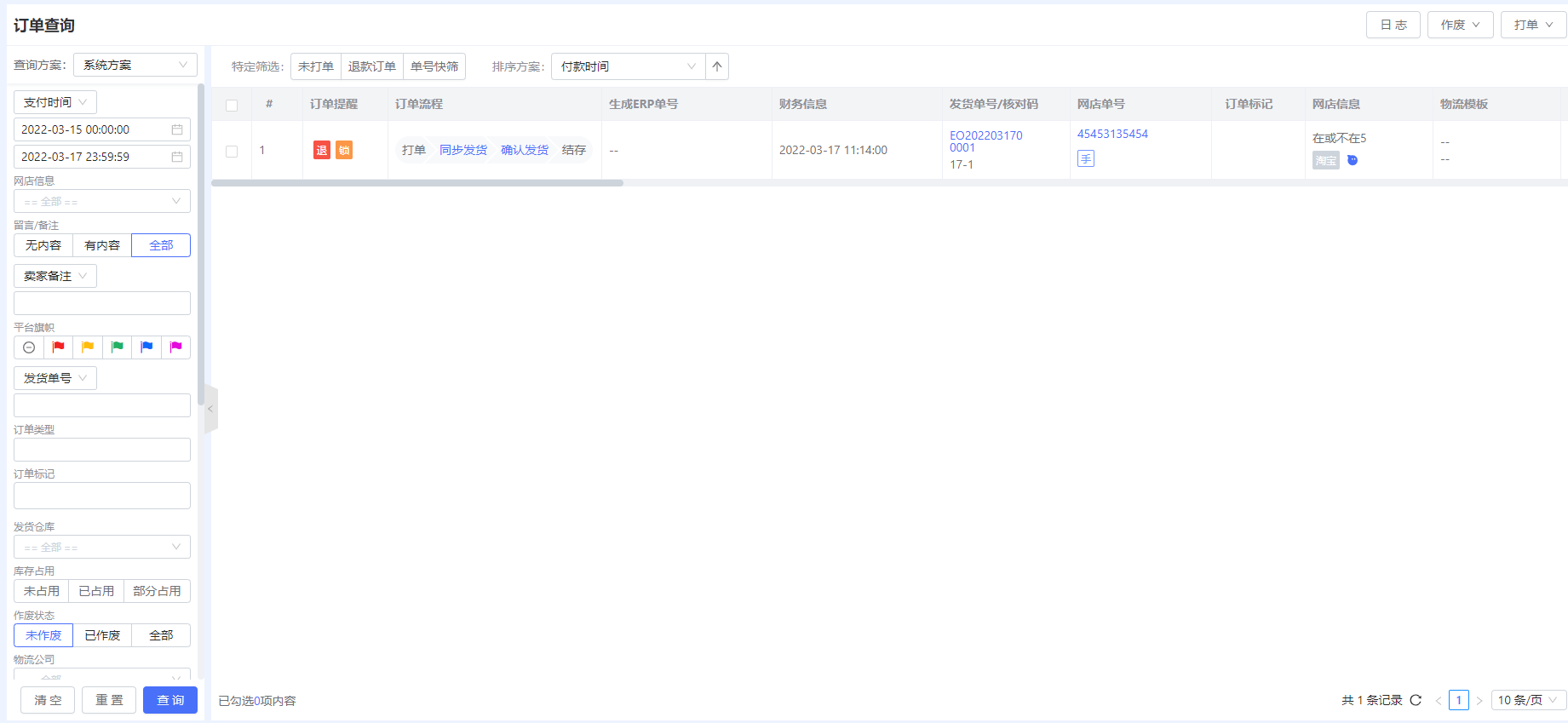
Task: Open calendar for end date 2022-03-17
Action: pyautogui.click(x=177, y=157)
